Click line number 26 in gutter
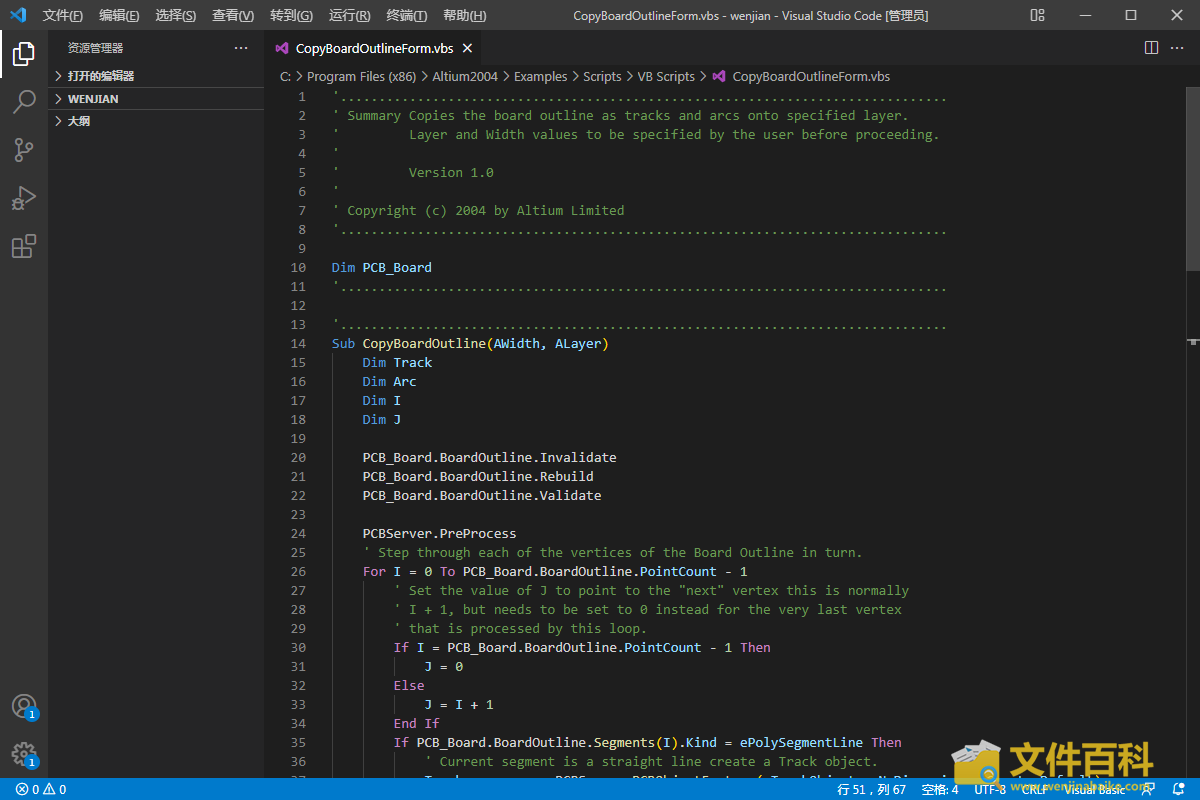 [x=298, y=572]
